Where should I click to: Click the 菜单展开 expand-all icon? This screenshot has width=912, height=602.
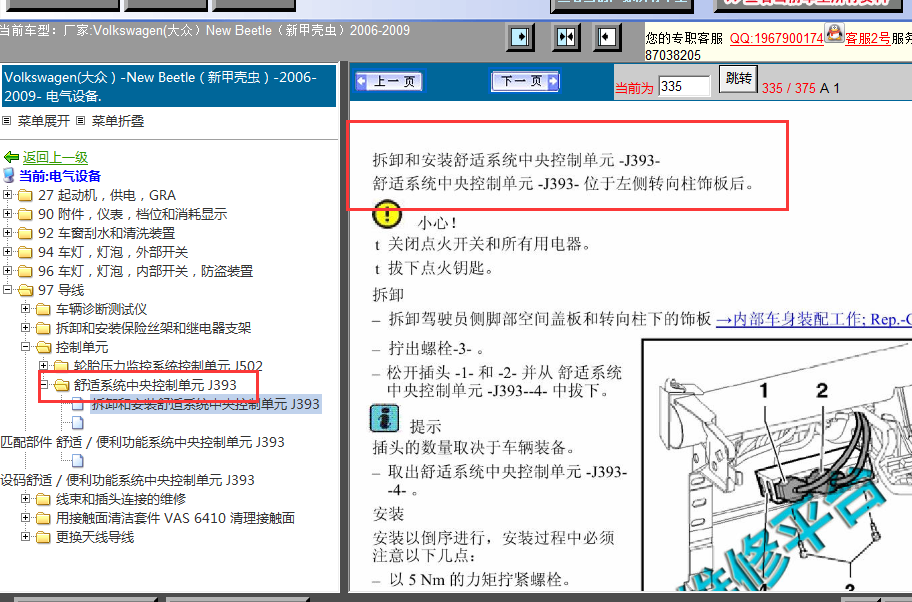pyautogui.click(x=6, y=121)
